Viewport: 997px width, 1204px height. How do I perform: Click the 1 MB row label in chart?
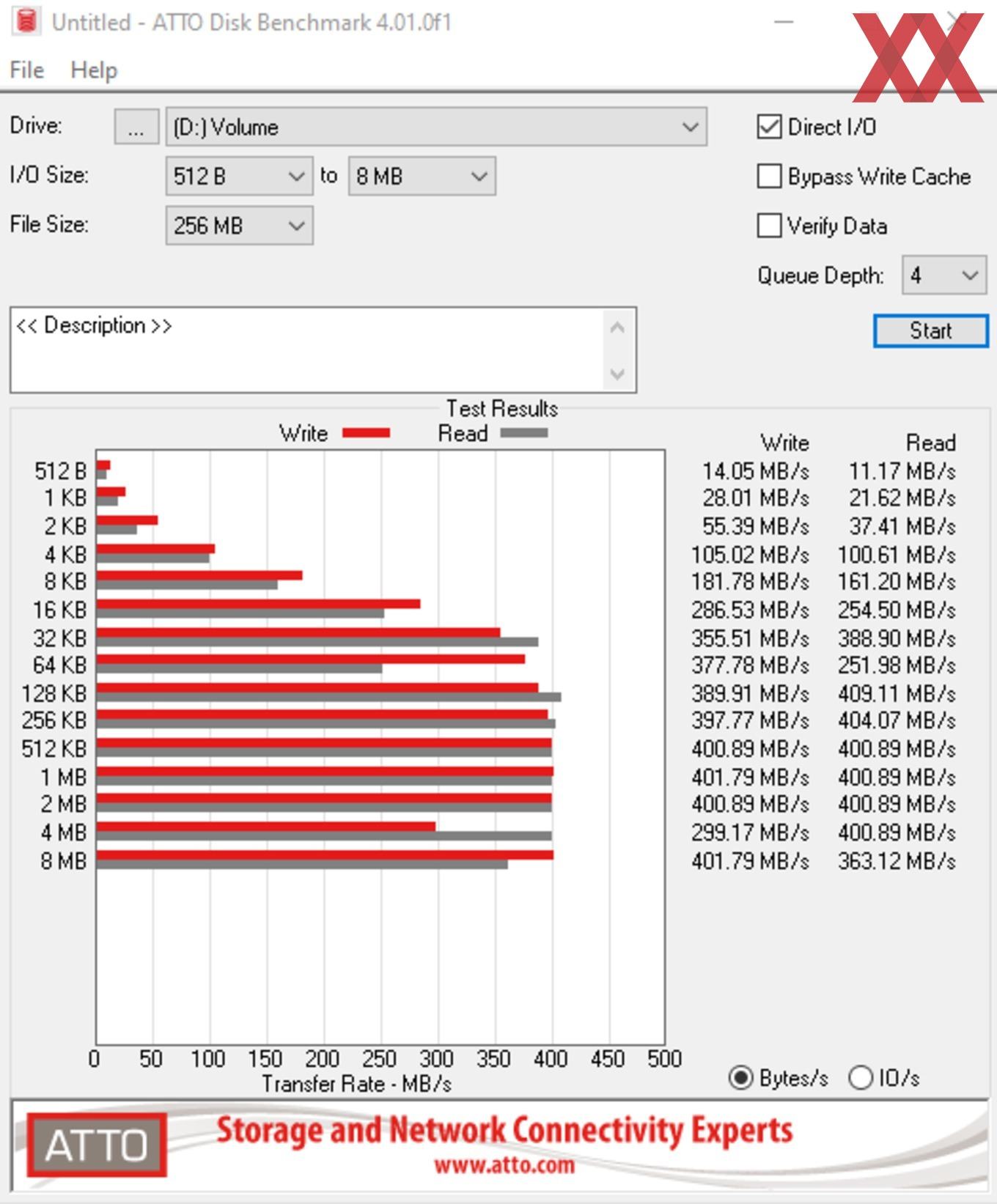[x=63, y=777]
